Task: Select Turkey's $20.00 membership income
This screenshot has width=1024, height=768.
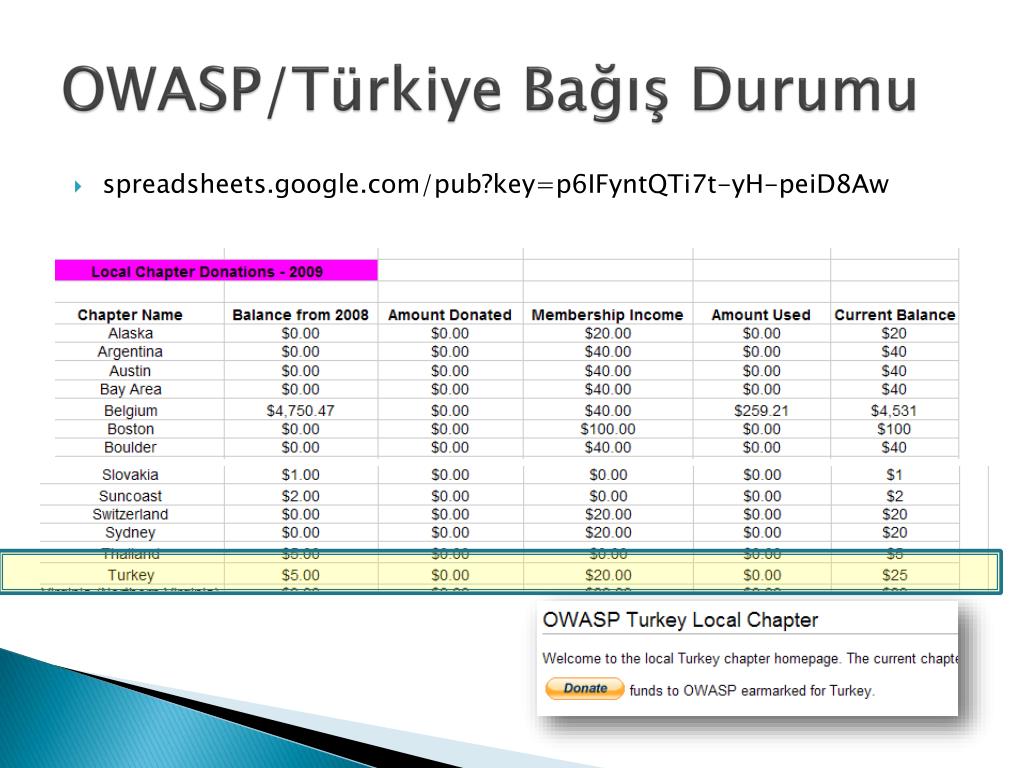Action: (608, 575)
